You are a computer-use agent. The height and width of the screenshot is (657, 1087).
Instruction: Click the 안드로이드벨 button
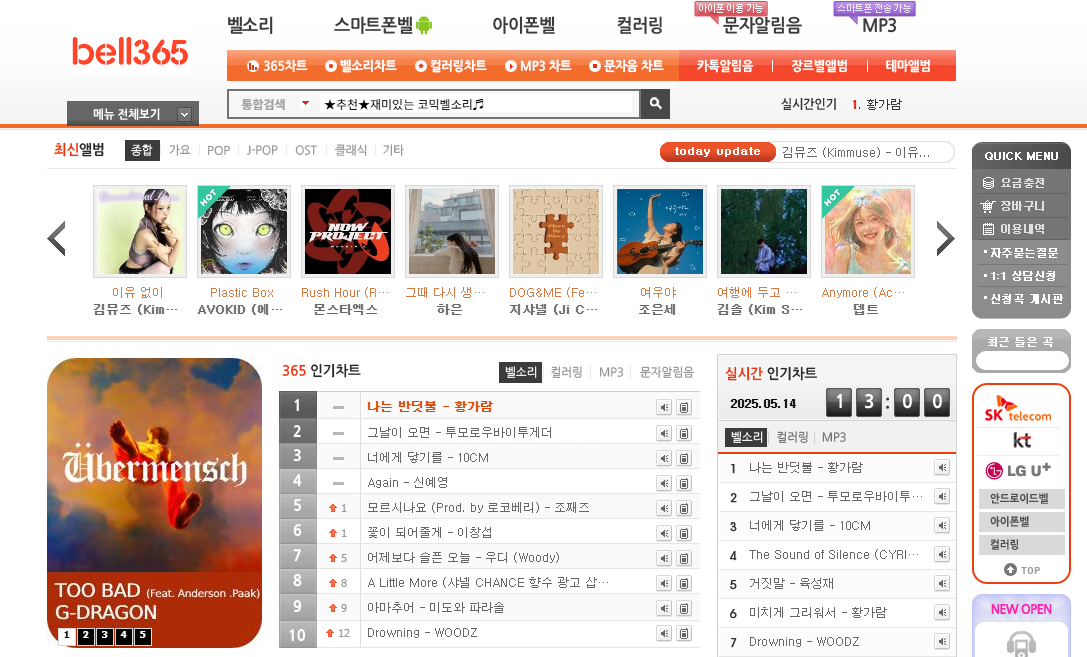click(1022, 498)
